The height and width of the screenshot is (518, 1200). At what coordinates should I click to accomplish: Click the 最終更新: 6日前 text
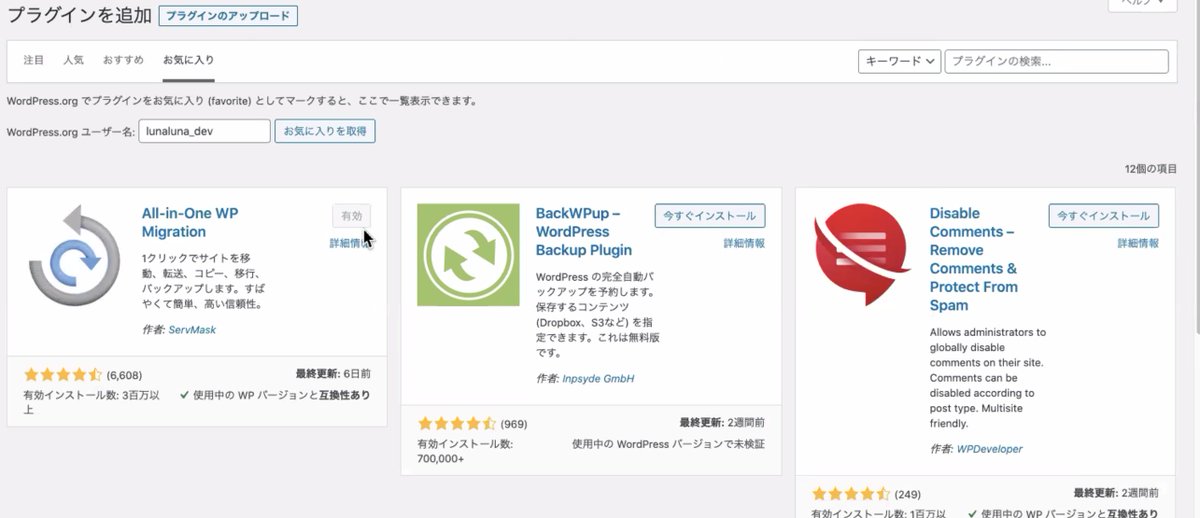pyautogui.click(x=334, y=373)
